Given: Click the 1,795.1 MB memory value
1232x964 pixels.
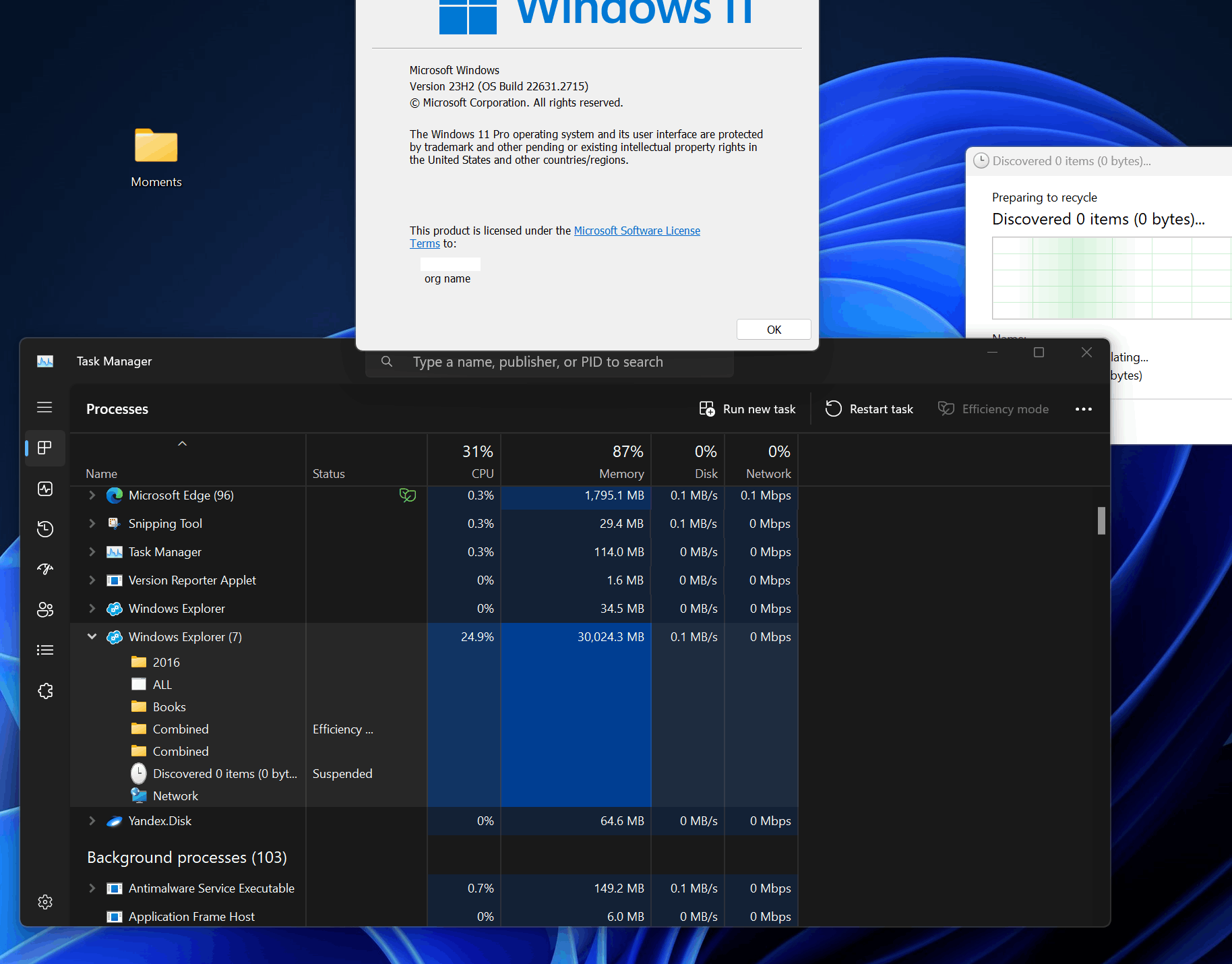Looking at the screenshot, I should 614,495.
